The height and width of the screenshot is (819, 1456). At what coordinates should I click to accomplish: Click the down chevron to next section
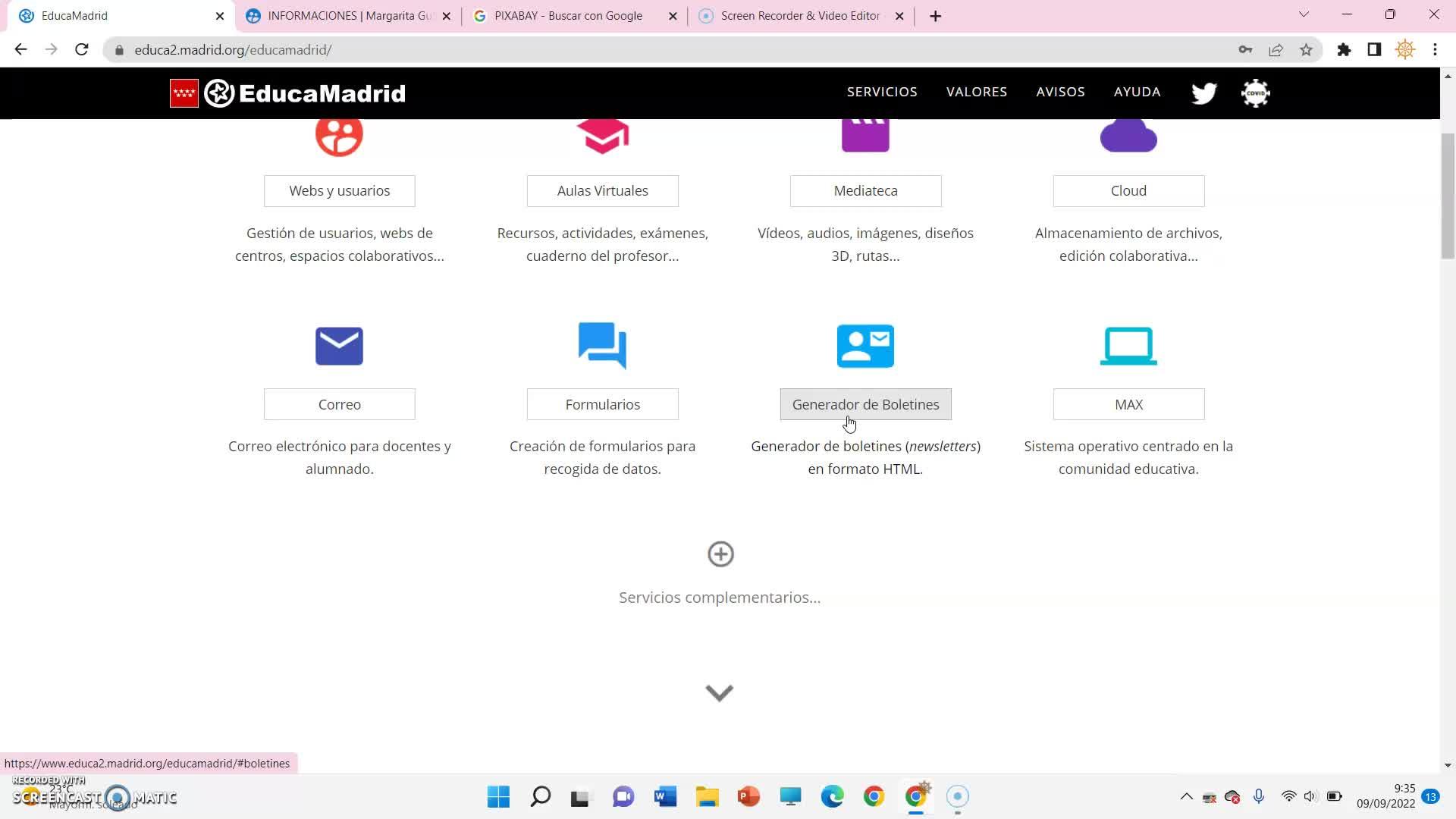720,692
